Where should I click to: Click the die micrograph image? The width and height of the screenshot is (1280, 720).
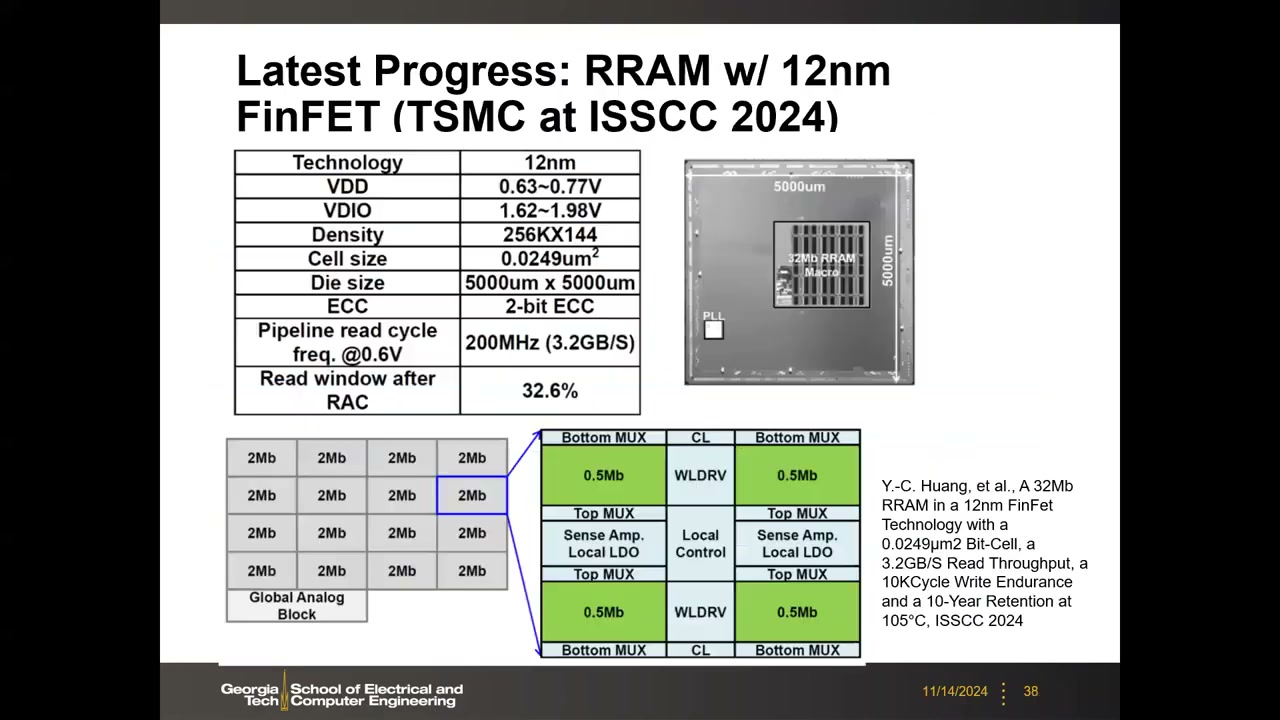coord(799,272)
